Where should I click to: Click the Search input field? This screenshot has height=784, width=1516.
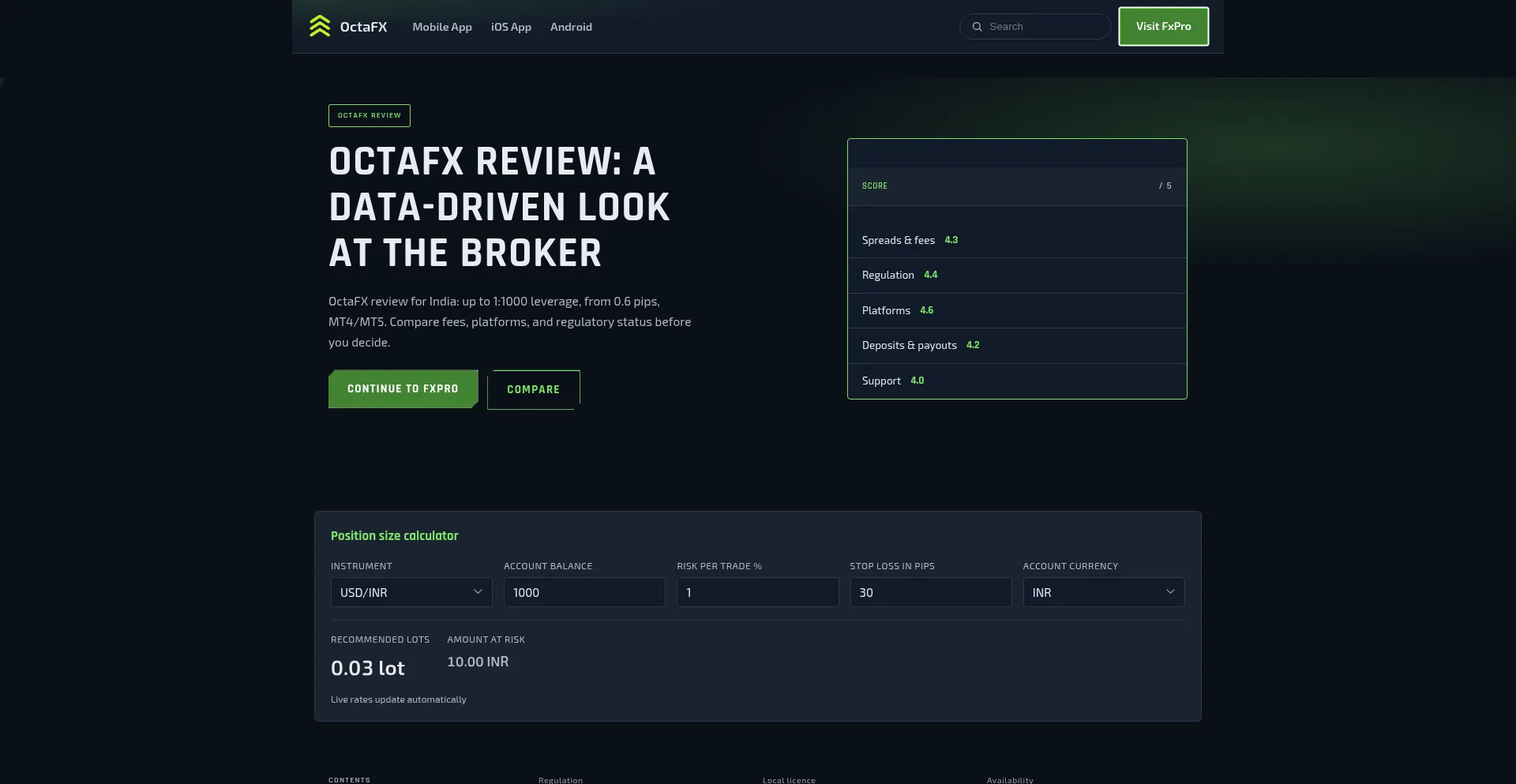pyautogui.click(x=1035, y=27)
